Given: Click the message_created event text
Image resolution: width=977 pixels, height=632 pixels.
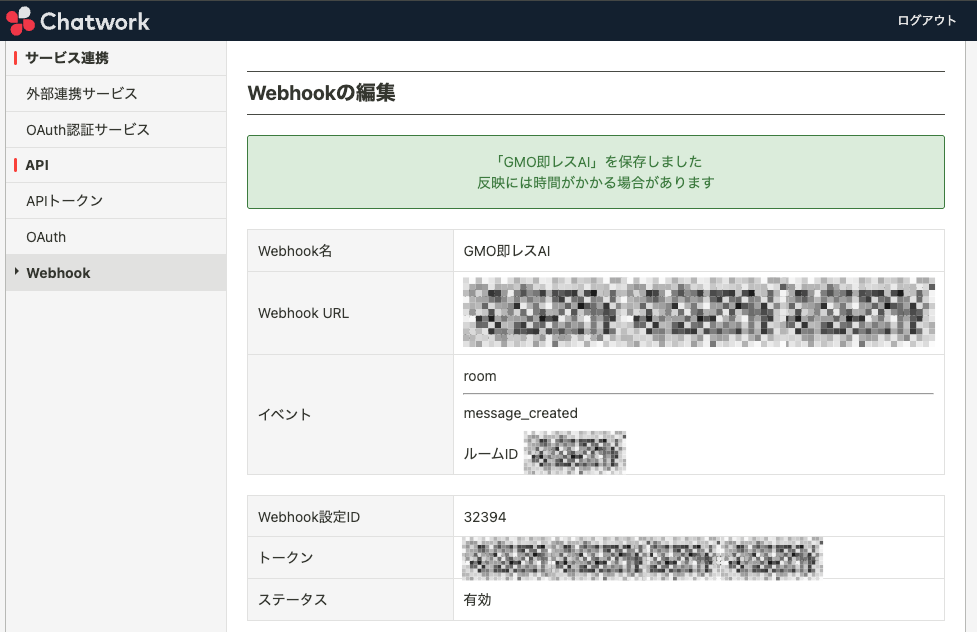Looking at the screenshot, I should (520, 413).
